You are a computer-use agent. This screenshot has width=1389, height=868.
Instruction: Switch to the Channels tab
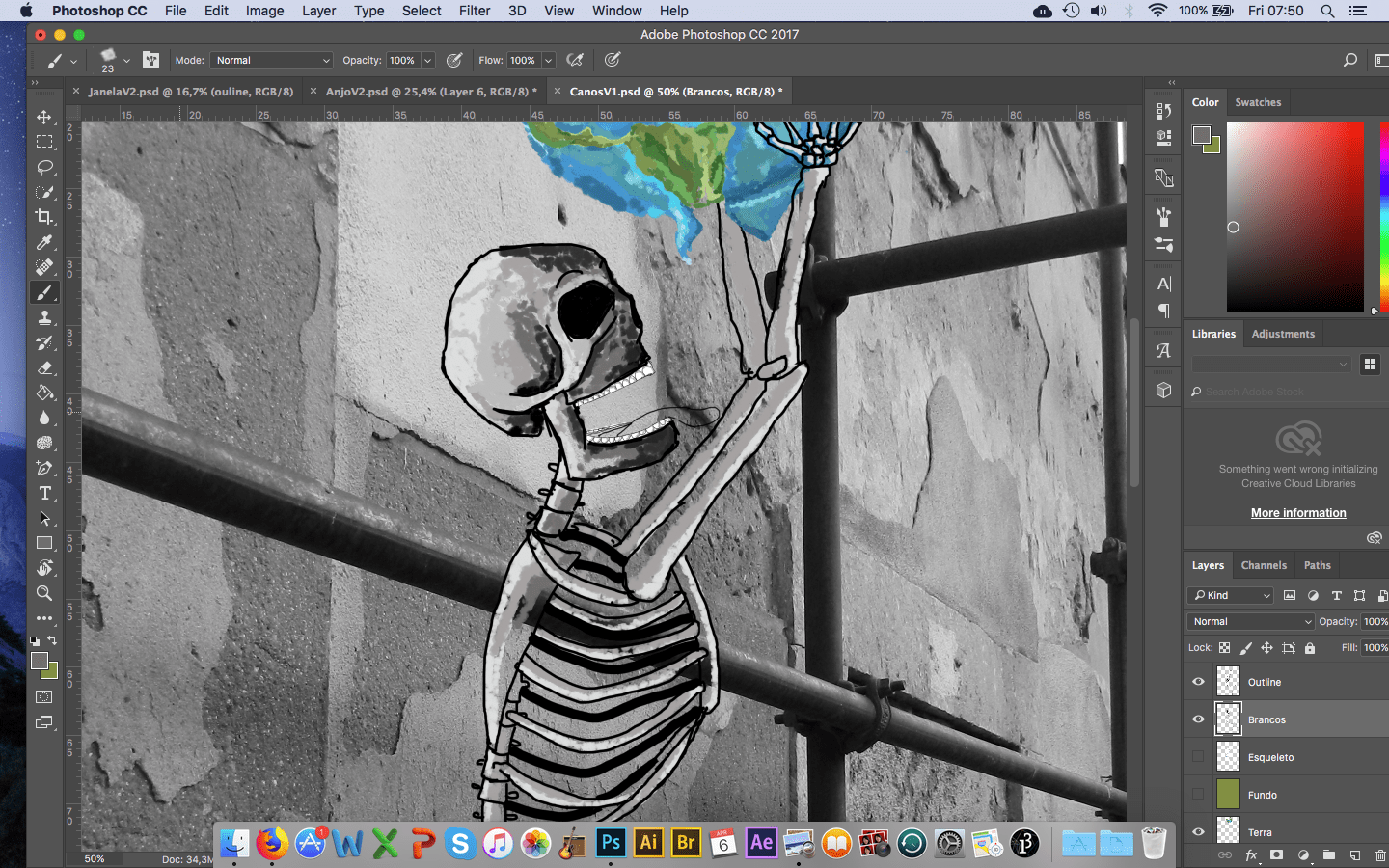(x=1264, y=565)
